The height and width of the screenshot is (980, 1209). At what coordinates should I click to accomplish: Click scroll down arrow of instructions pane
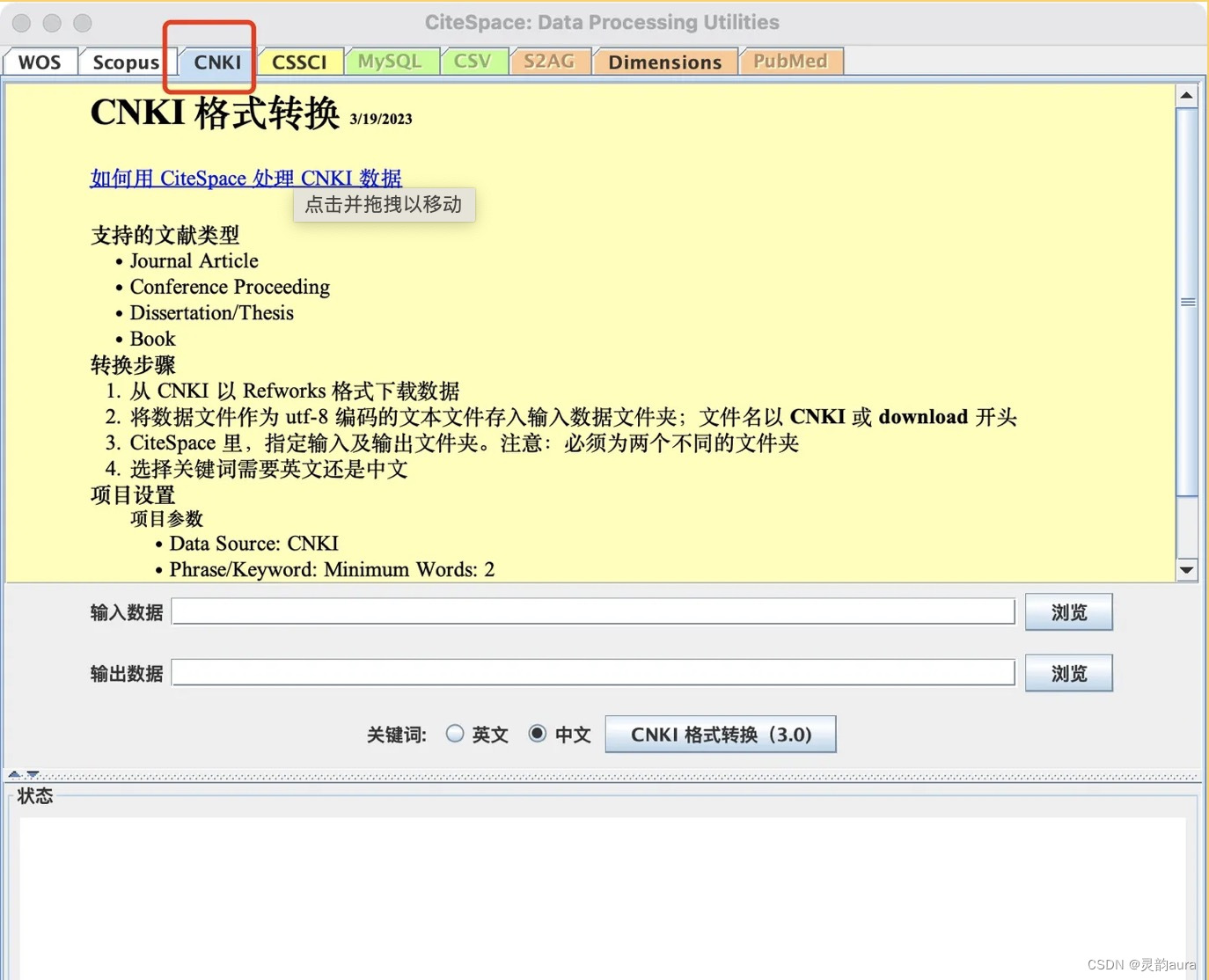coord(1186,570)
